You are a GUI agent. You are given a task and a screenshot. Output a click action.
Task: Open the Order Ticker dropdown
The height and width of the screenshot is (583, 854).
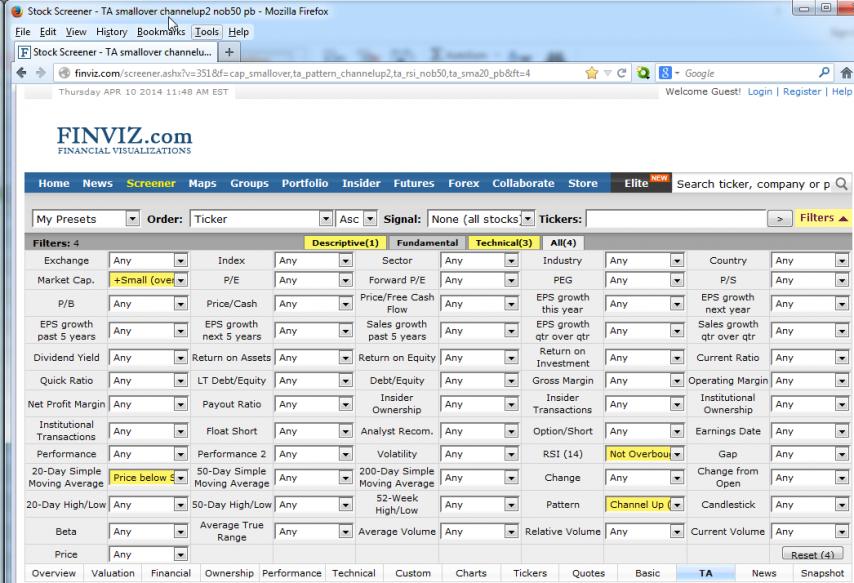pos(261,219)
